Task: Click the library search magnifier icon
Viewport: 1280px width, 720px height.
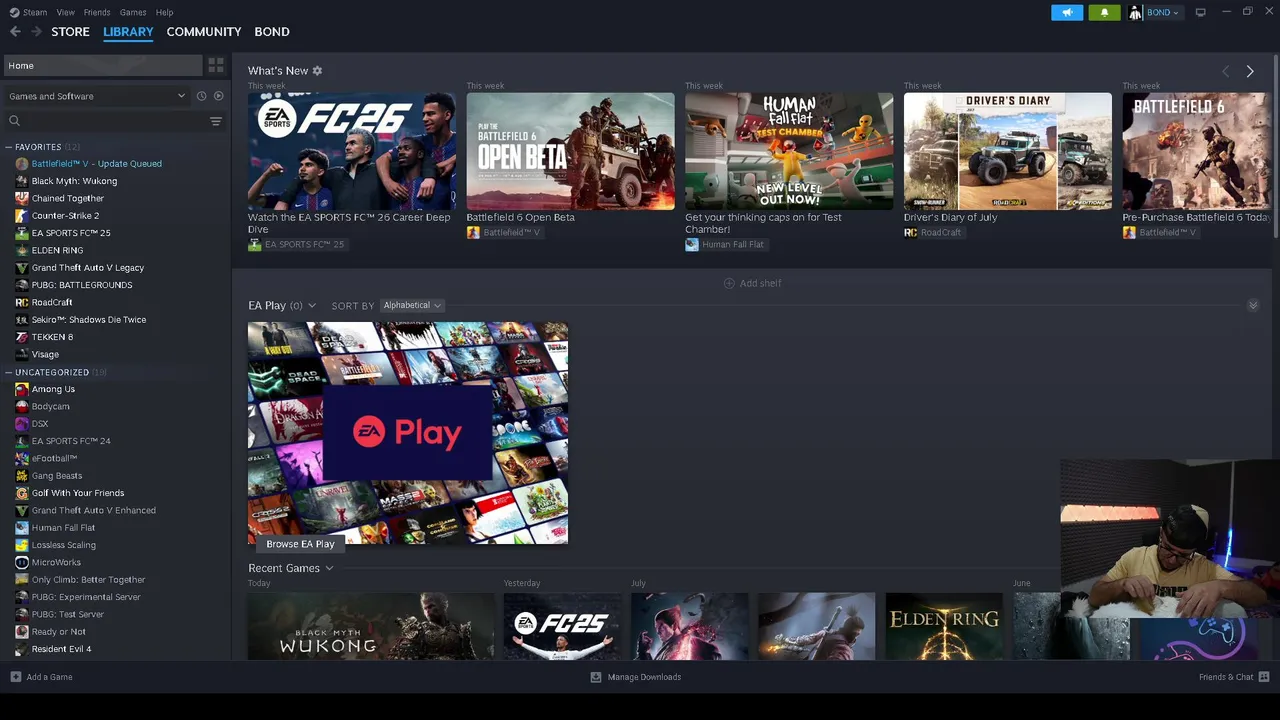Action: pos(15,121)
